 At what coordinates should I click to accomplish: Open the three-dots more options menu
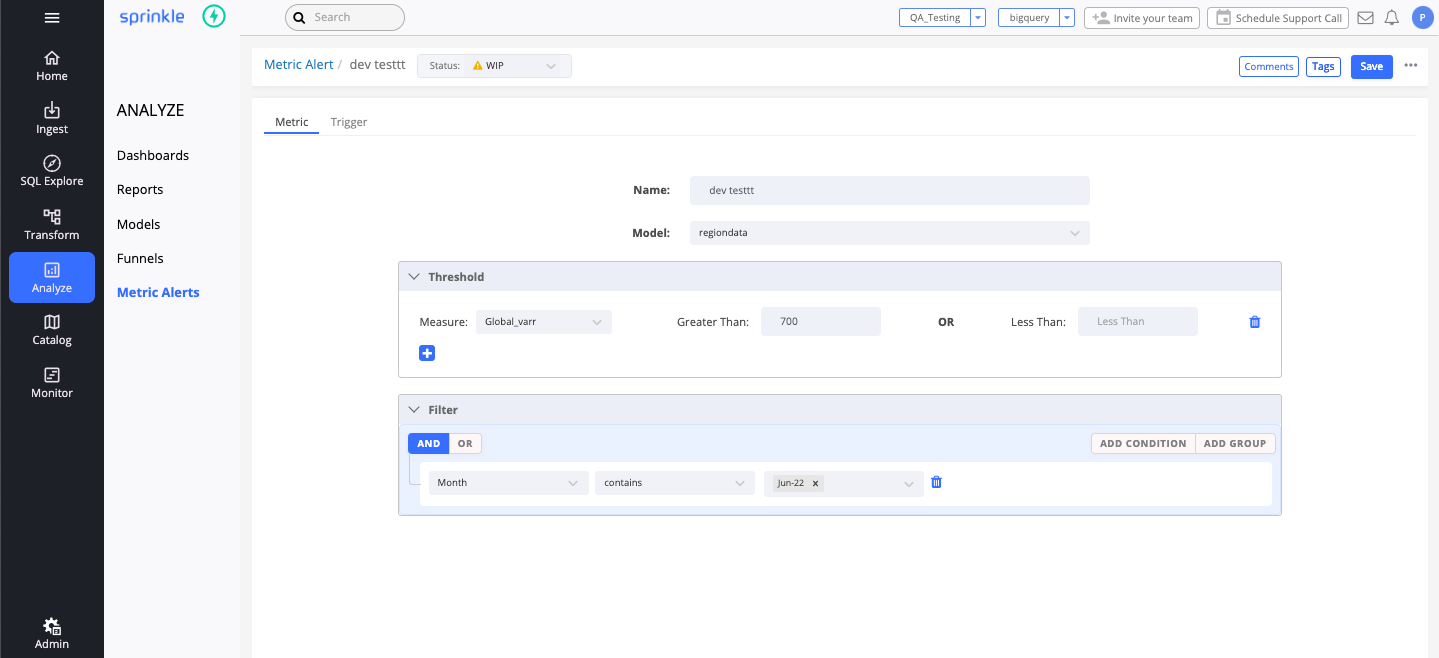pos(1411,66)
